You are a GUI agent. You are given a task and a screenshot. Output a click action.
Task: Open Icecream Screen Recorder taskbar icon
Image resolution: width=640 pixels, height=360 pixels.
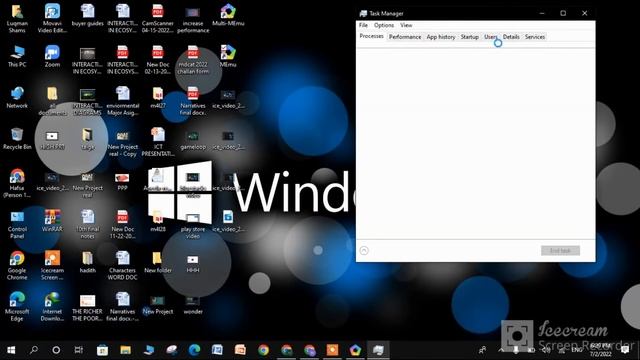pos(332,350)
